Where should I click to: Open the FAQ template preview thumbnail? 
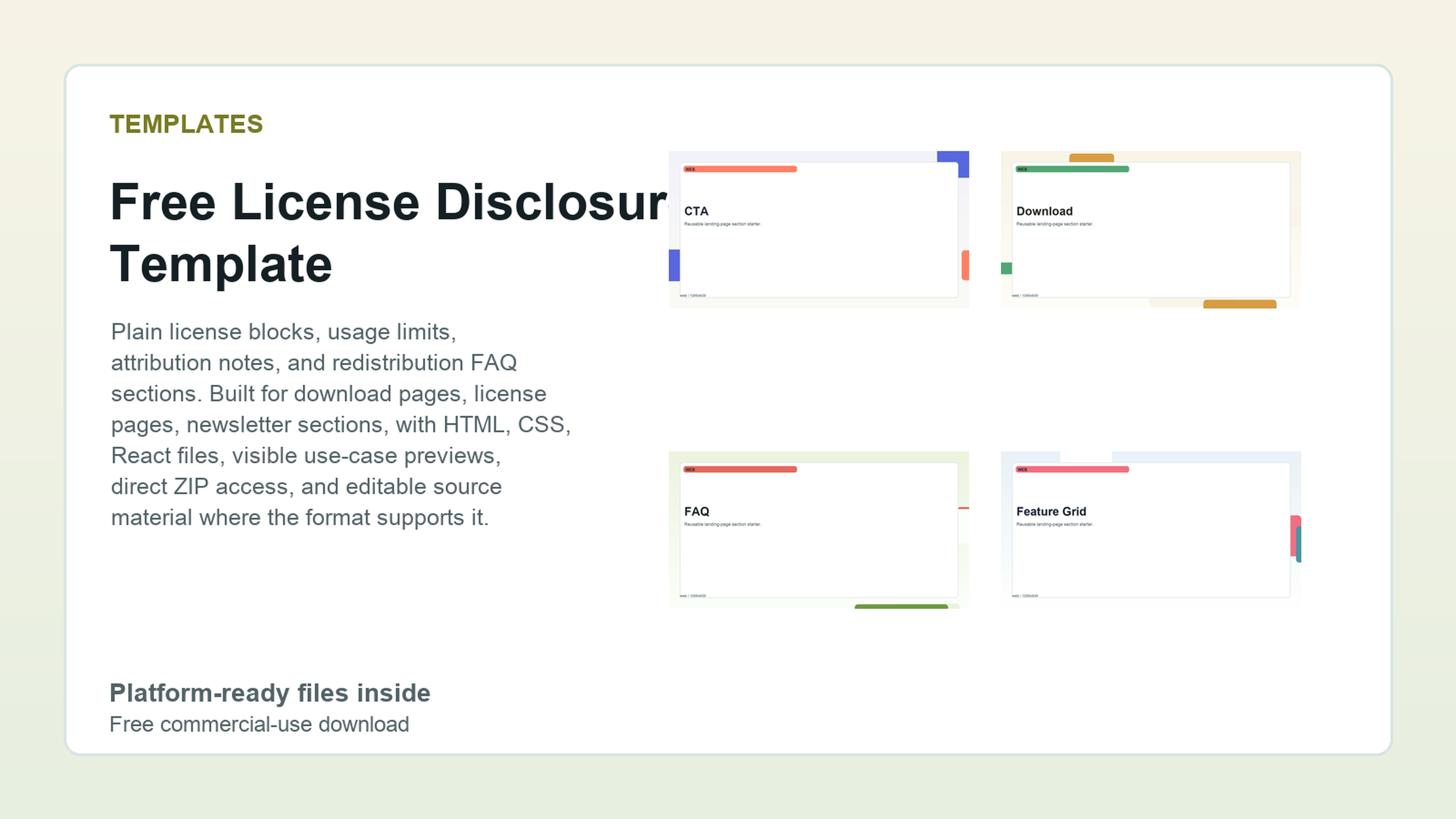coord(819,530)
